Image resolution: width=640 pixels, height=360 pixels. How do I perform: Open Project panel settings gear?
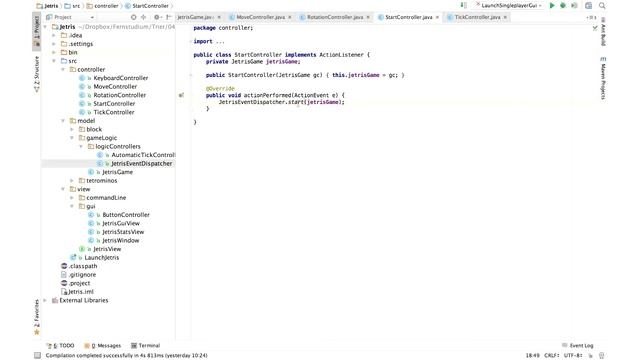[157, 17]
